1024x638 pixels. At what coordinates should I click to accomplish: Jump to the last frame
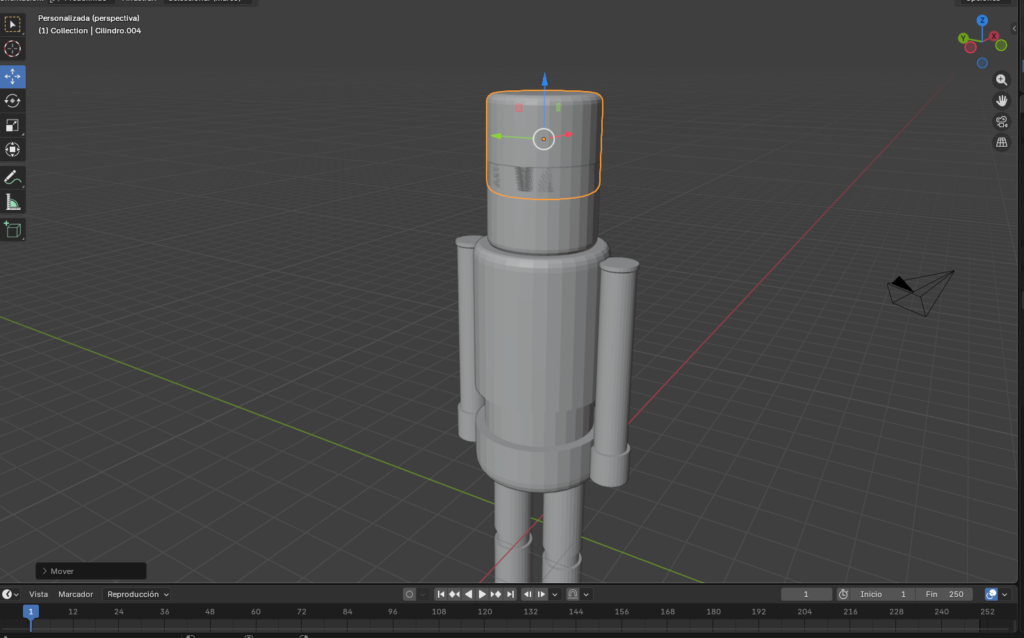(x=511, y=593)
